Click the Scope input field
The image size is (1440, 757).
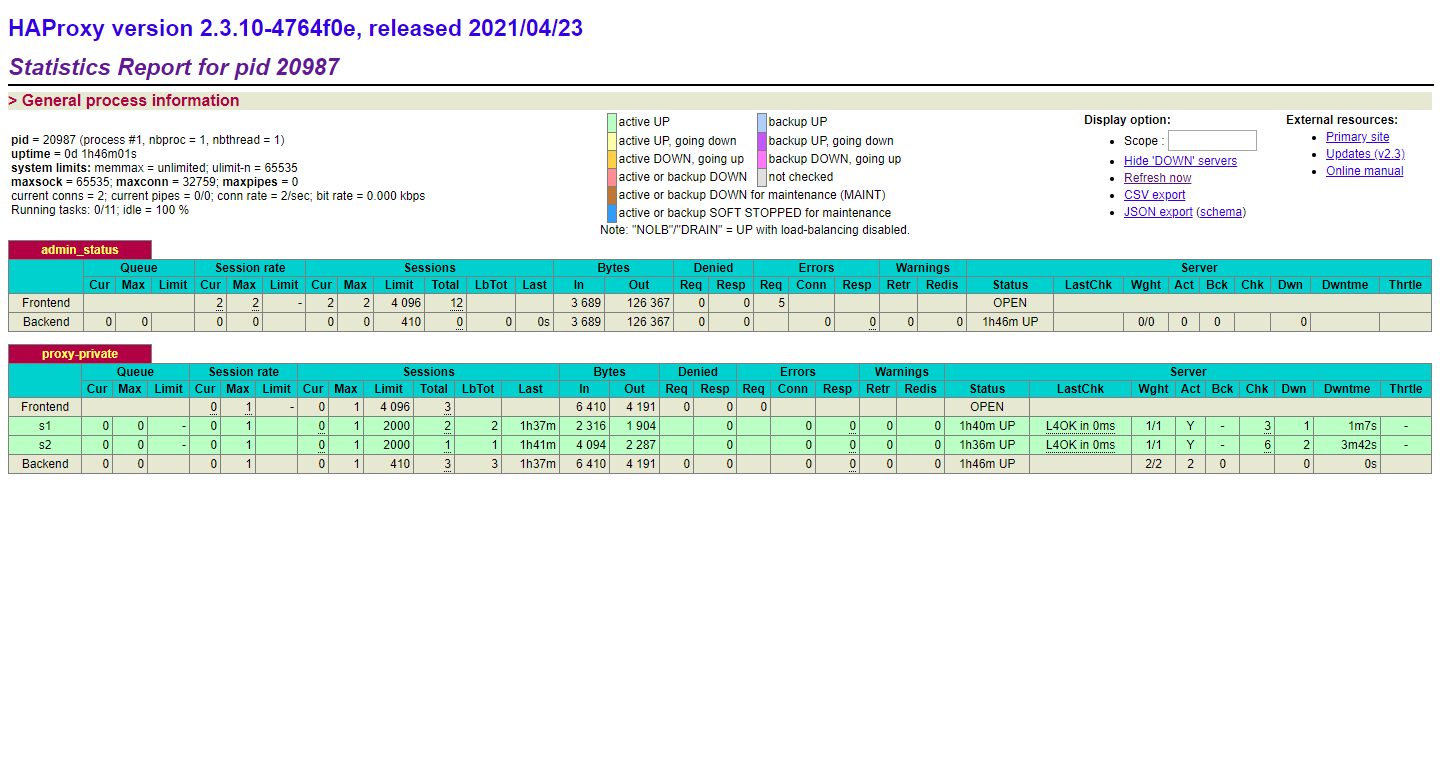click(1212, 141)
